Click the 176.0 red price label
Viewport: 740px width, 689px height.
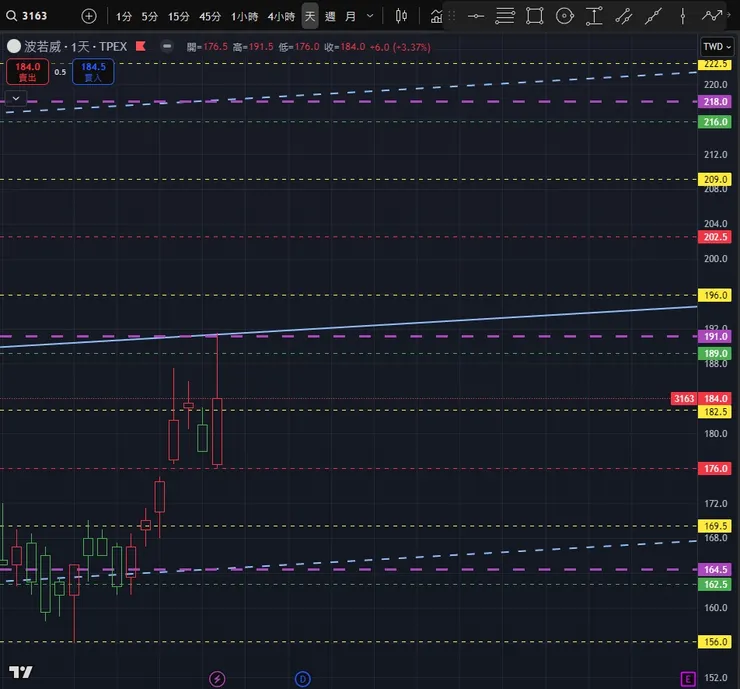tap(715, 469)
